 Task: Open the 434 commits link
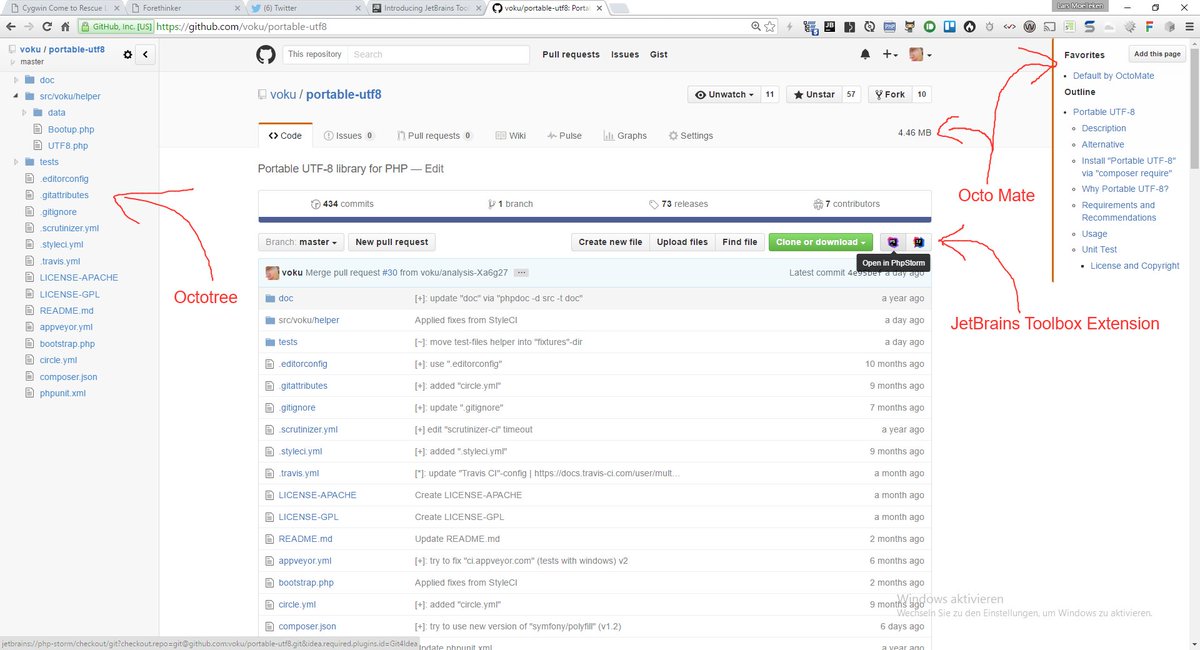coord(343,204)
